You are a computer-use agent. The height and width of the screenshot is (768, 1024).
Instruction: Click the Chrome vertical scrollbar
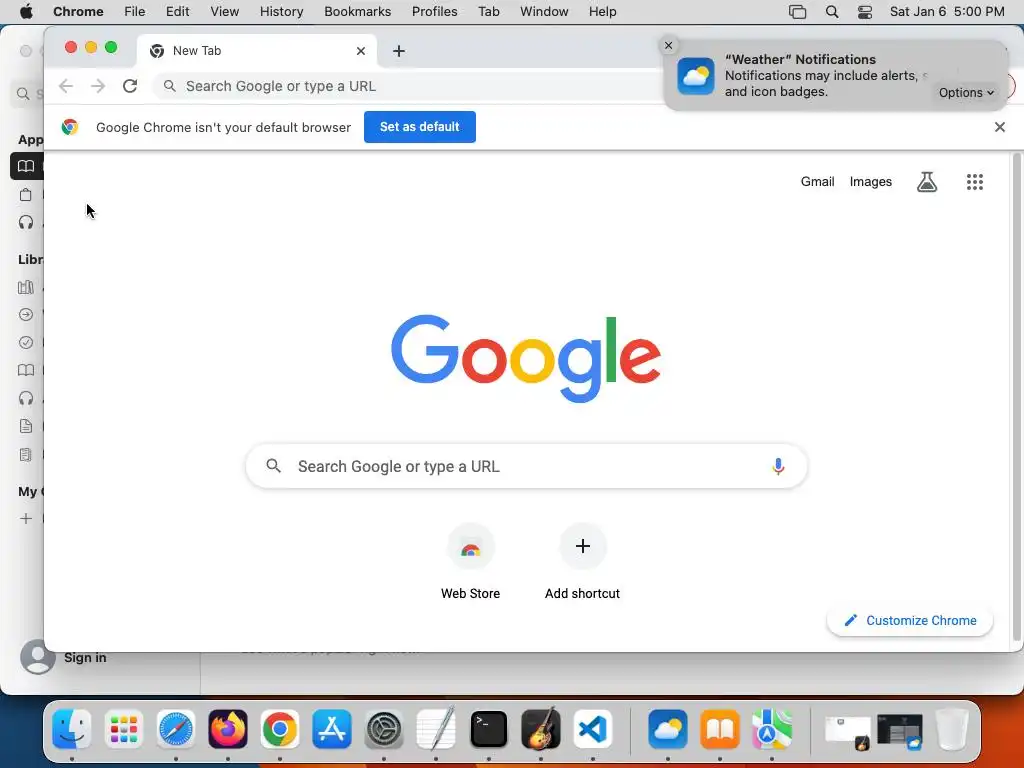point(1016,397)
